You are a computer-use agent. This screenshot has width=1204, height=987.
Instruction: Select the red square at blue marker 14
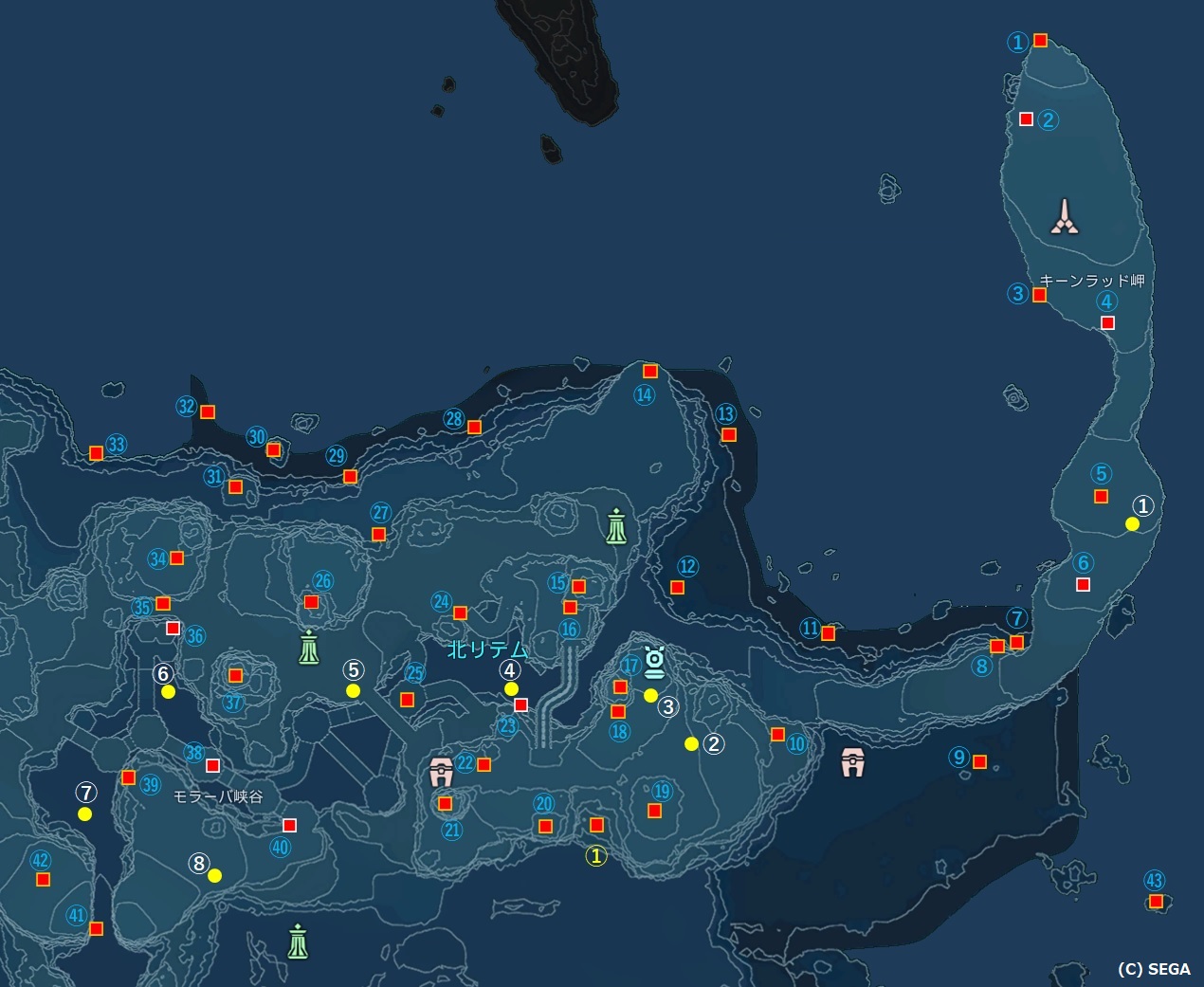point(650,372)
